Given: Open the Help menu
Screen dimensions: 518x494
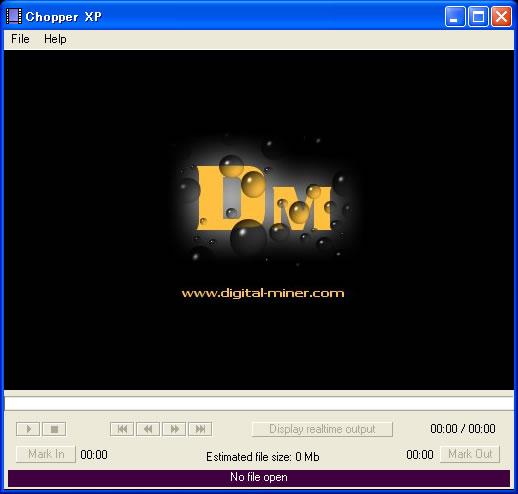Looking at the screenshot, I should click(55, 39).
